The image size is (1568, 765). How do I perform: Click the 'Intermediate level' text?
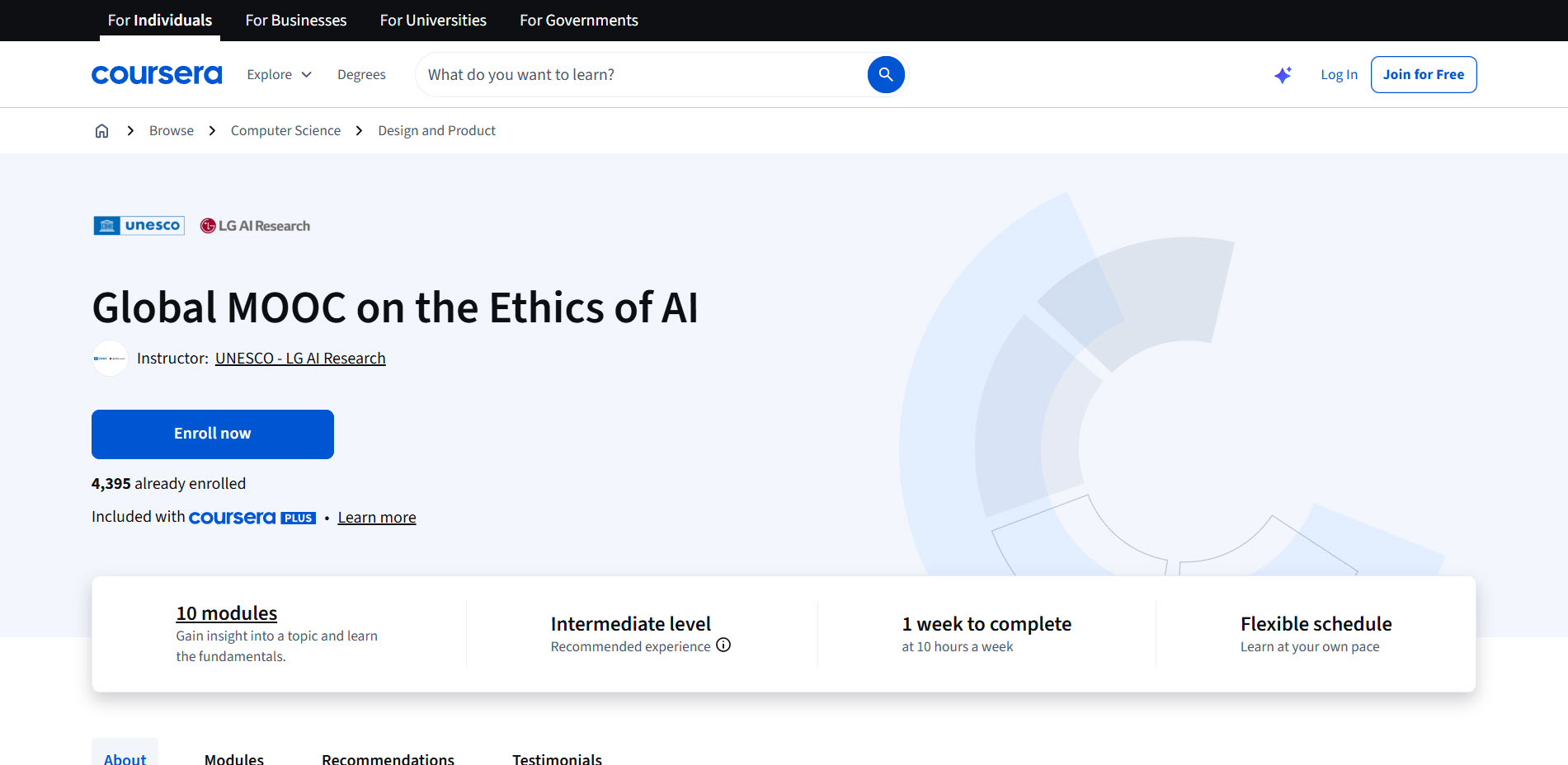point(631,624)
